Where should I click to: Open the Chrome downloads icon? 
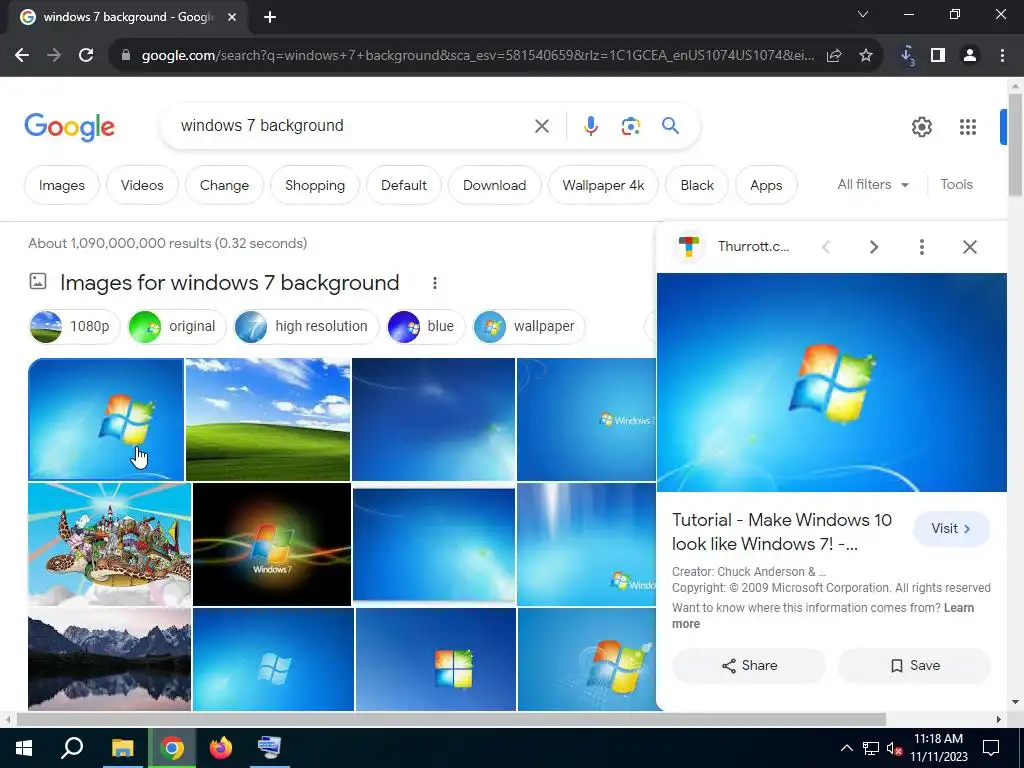point(907,56)
